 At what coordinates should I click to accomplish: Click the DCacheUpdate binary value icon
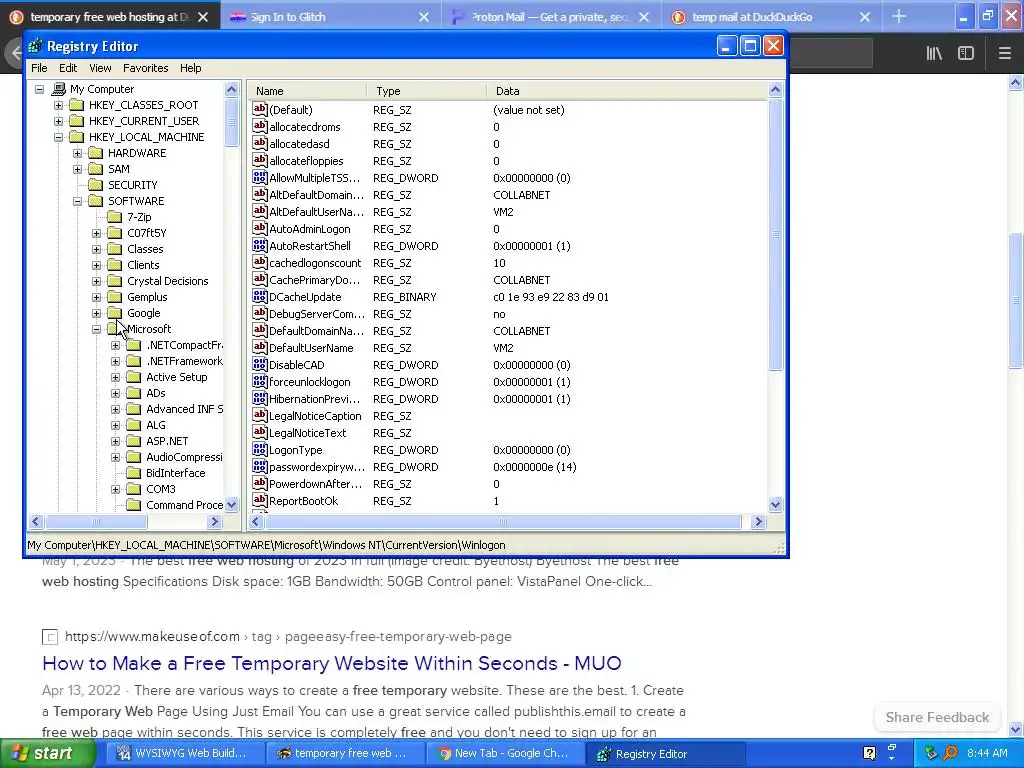coord(260,296)
